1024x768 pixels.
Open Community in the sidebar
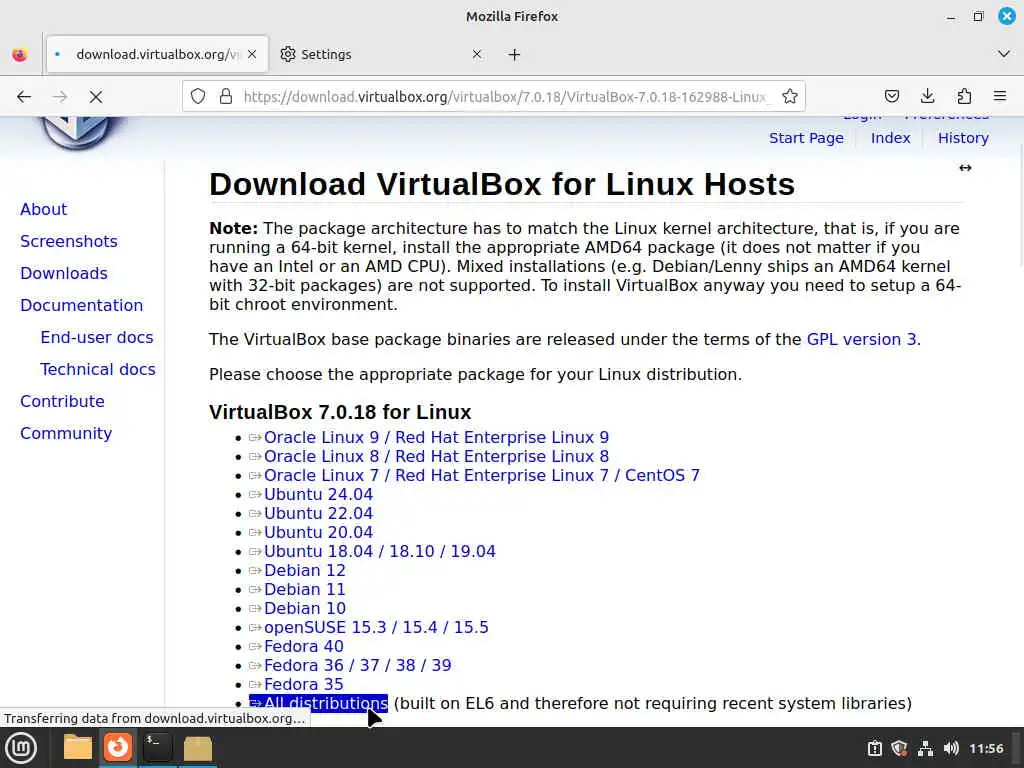click(x=66, y=433)
